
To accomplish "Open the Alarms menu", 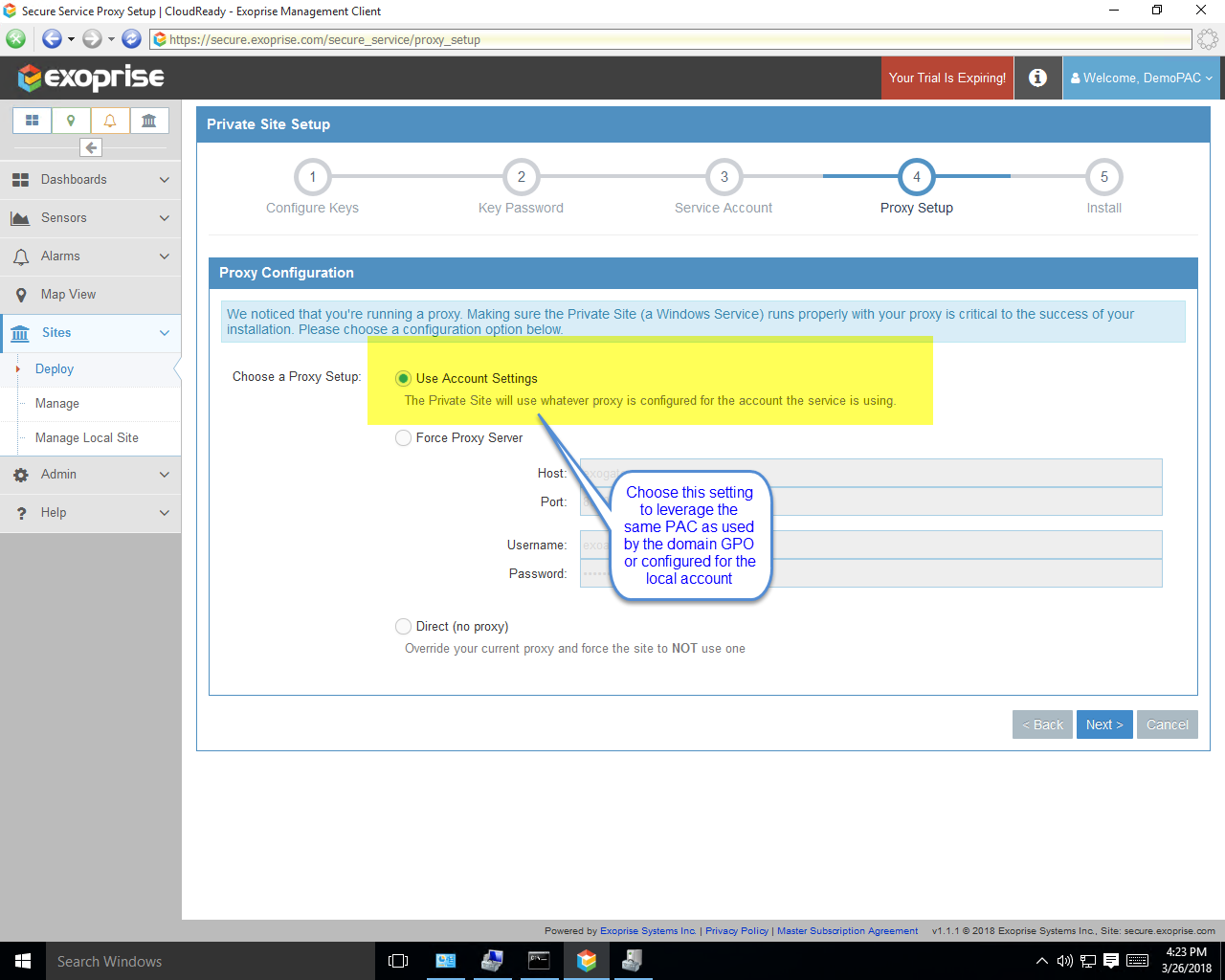I will click(x=91, y=256).
